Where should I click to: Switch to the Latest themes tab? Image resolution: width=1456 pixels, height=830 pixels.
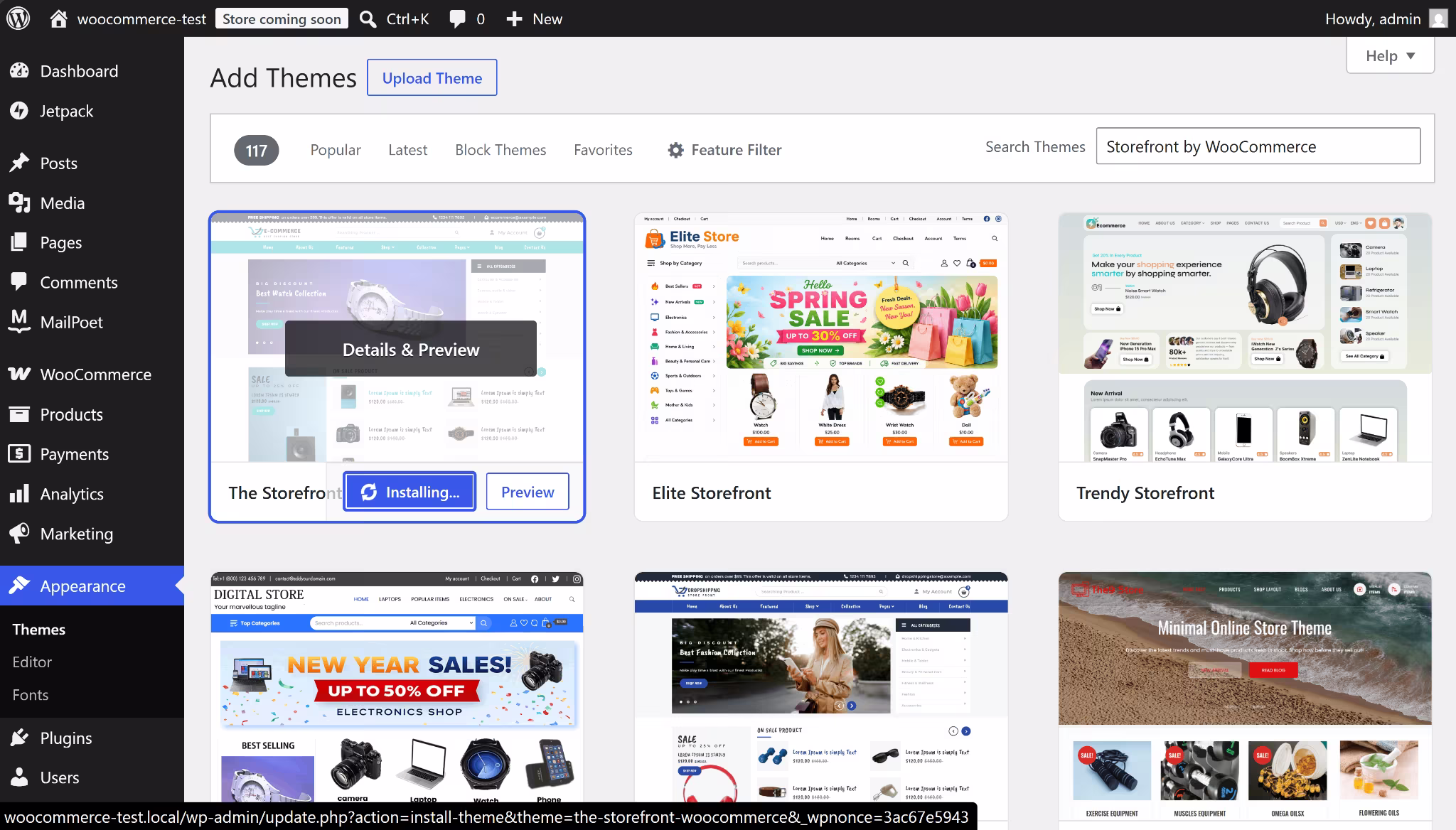coord(407,150)
